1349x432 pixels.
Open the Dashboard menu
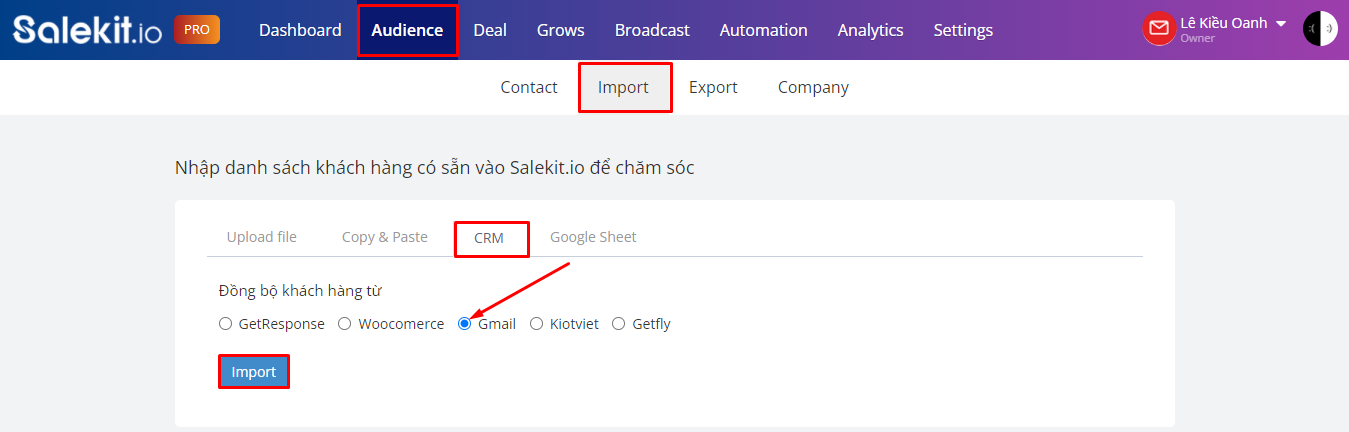pyautogui.click(x=300, y=30)
